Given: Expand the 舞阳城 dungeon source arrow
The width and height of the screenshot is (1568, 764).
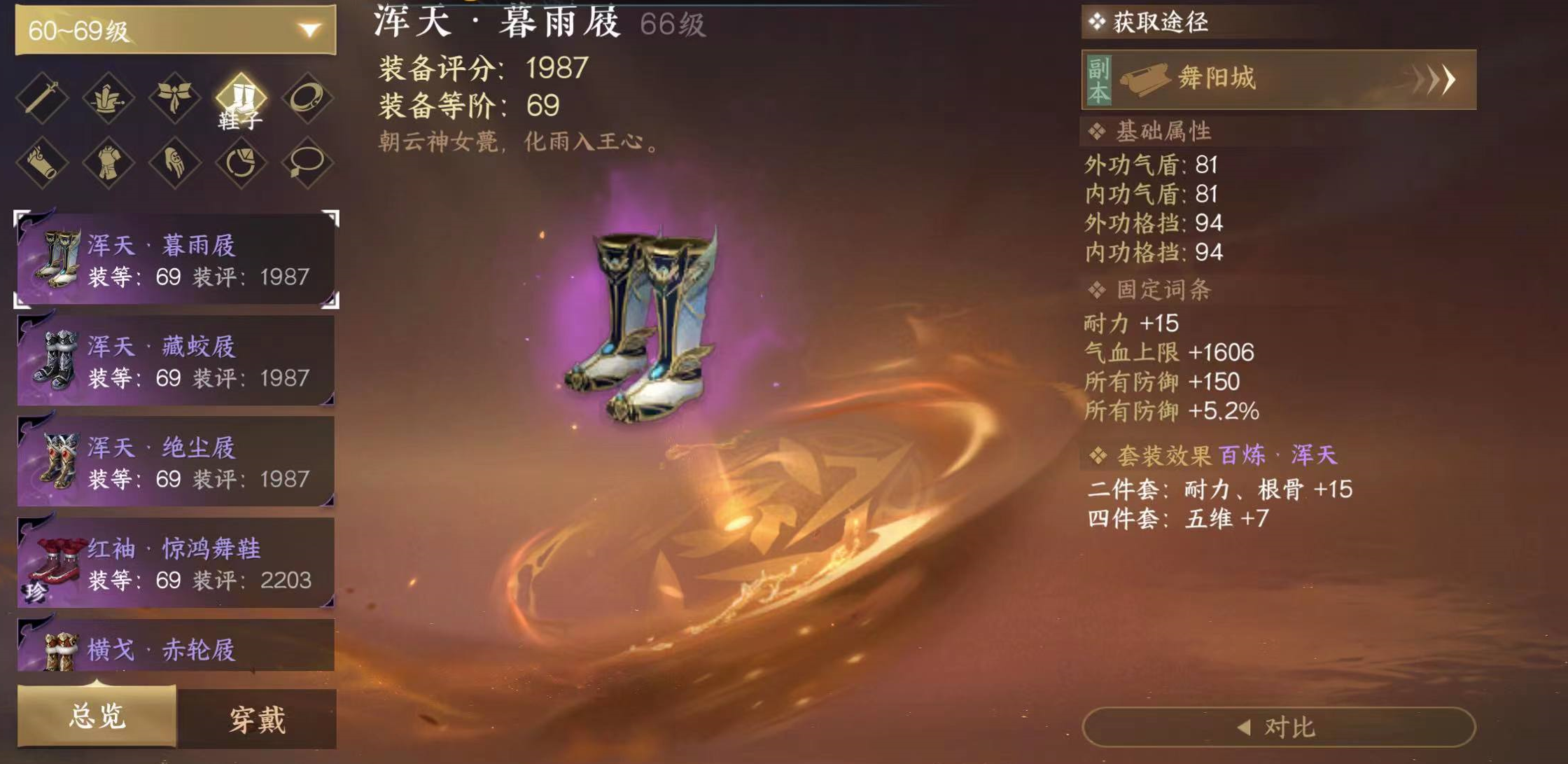Looking at the screenshot, I should [x=1436, y=79].
